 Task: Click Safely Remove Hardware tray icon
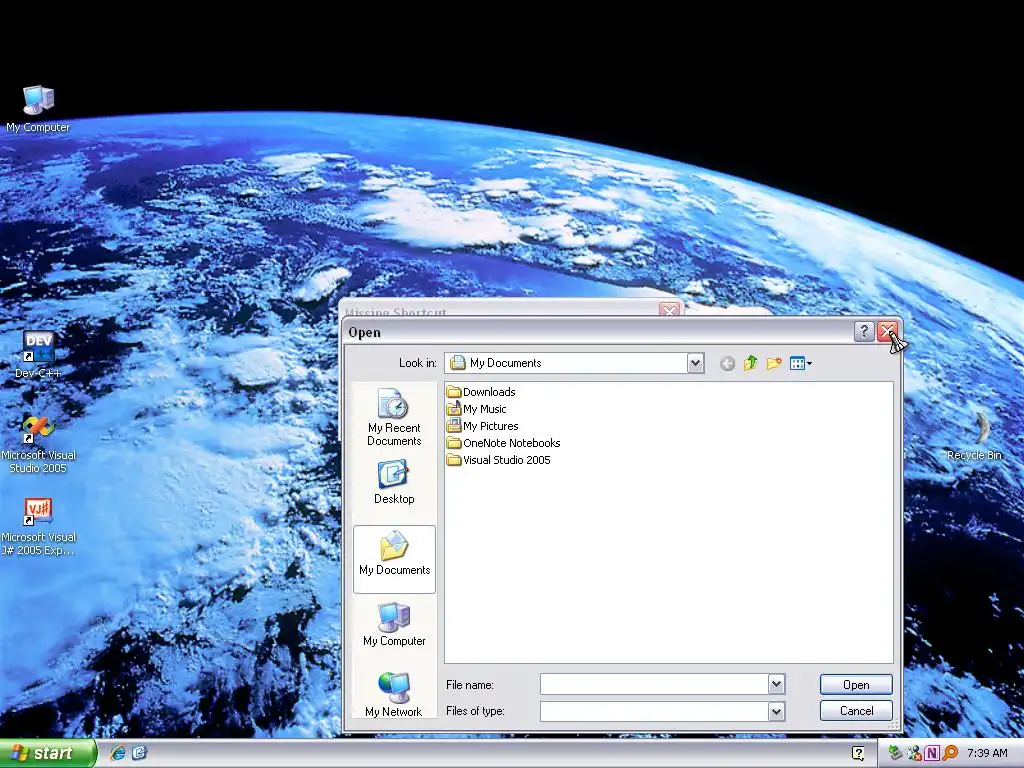coord(895,753)
